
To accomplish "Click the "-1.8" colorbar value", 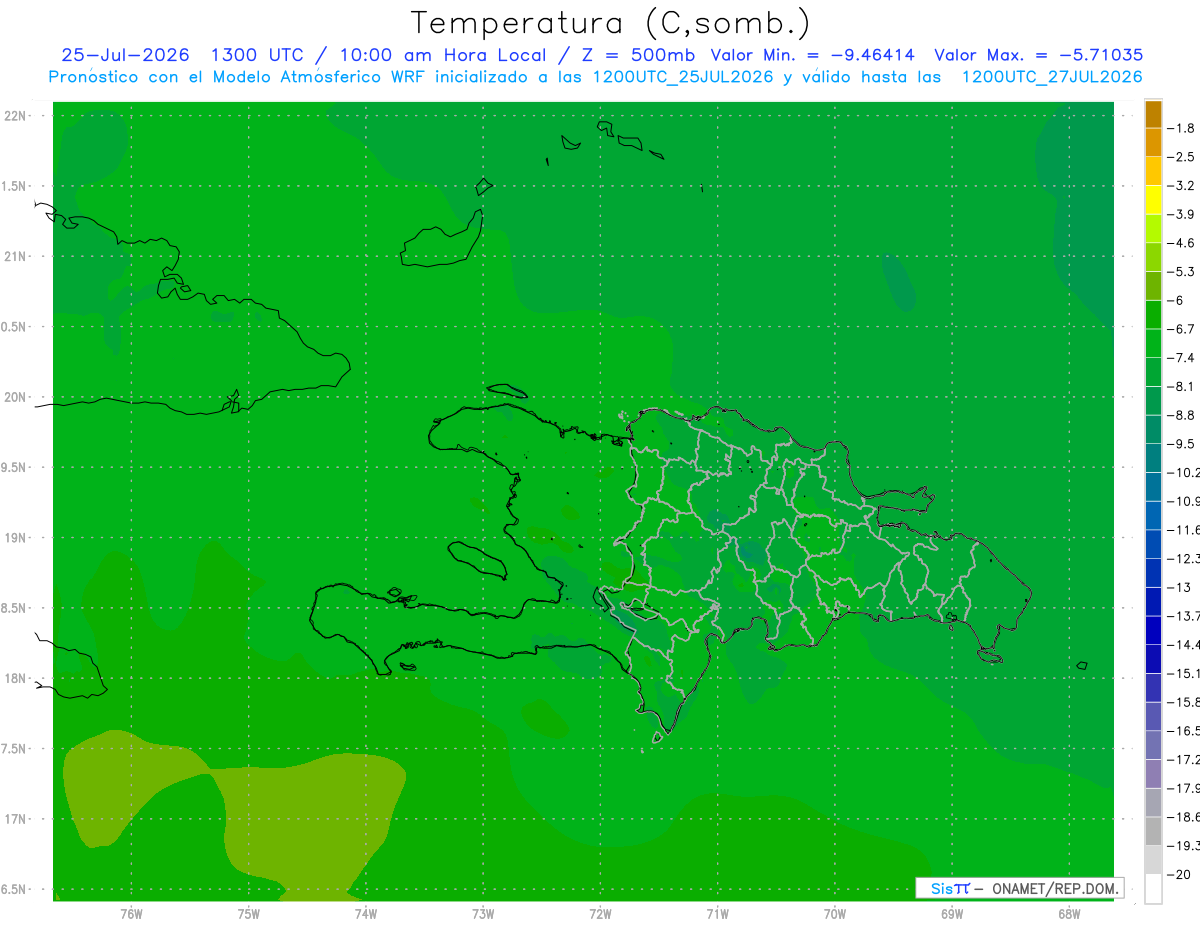I will (x=1181, y=128).
